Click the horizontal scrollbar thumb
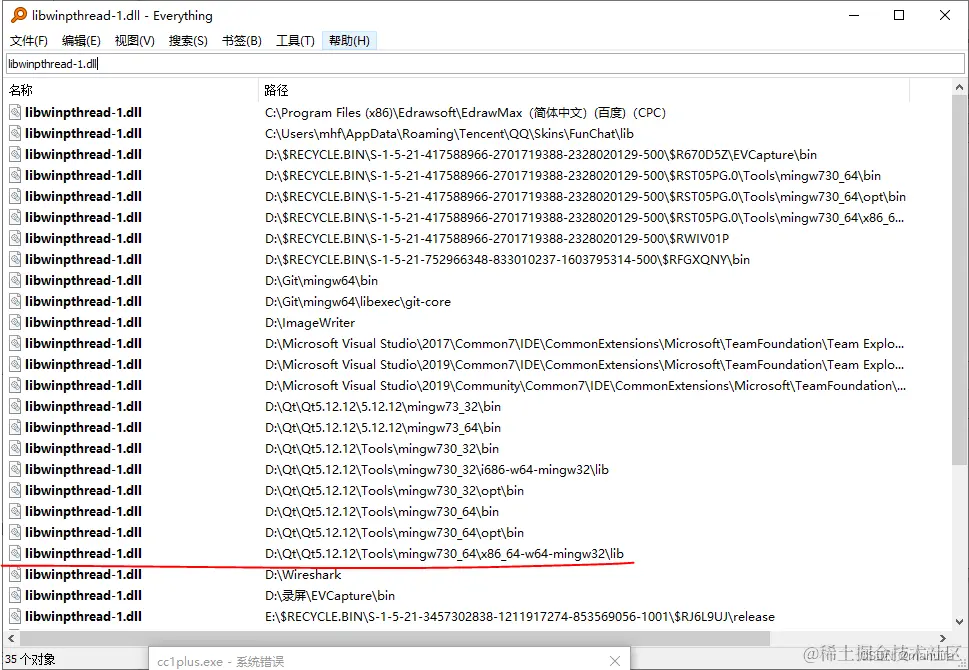The width and height of the screenshot is (969, 670). coord(394,638)
